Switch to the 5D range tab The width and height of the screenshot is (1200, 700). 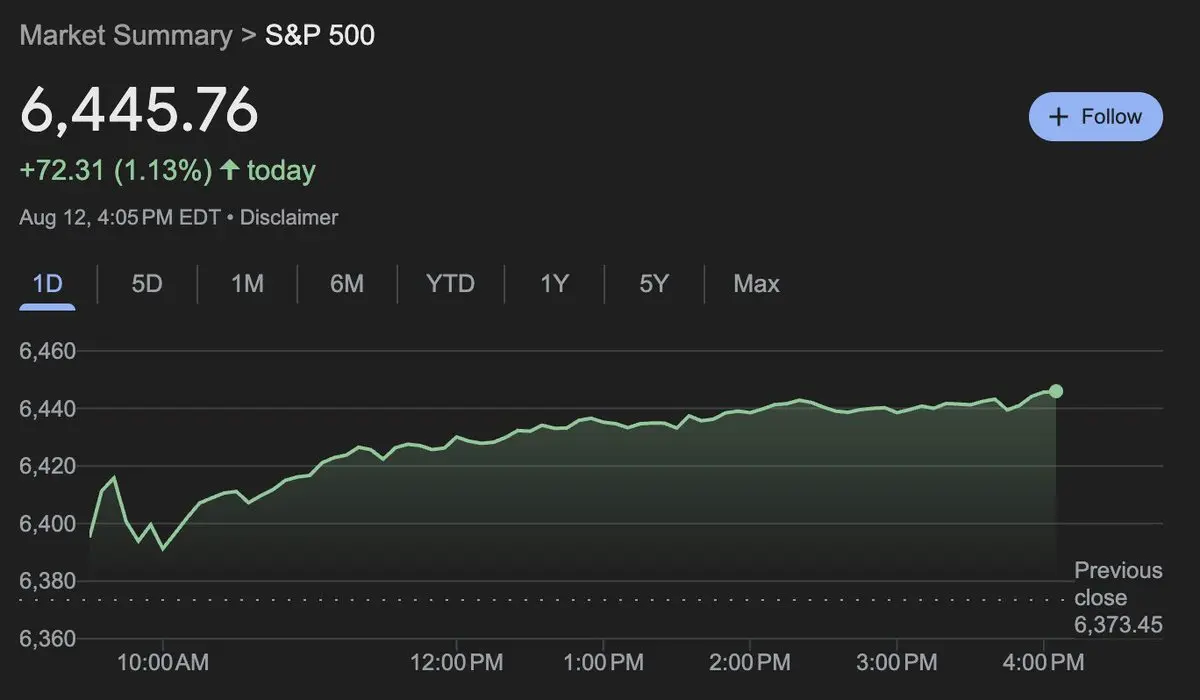[x=147, y=284]
